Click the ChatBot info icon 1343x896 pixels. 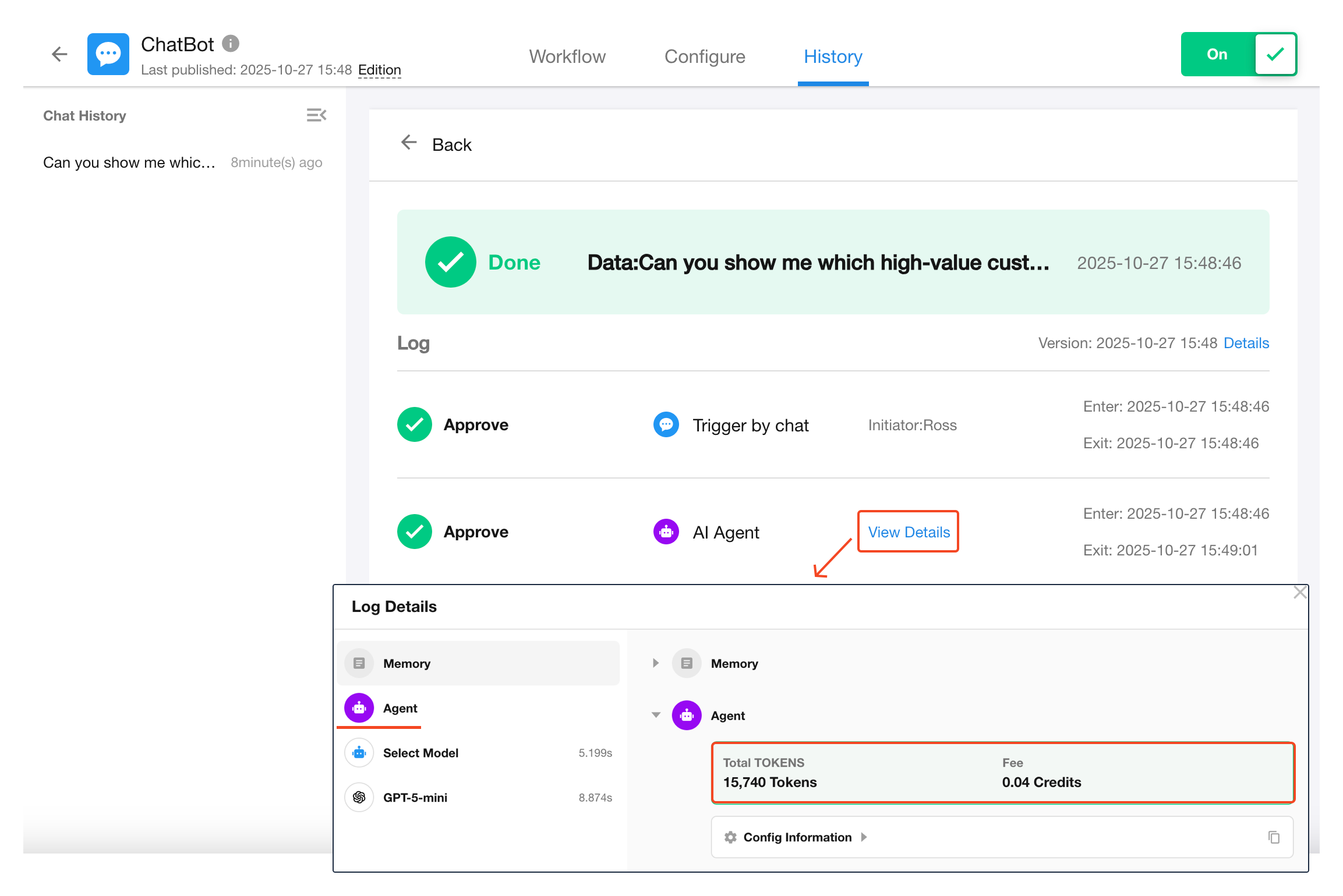point(231,44)
